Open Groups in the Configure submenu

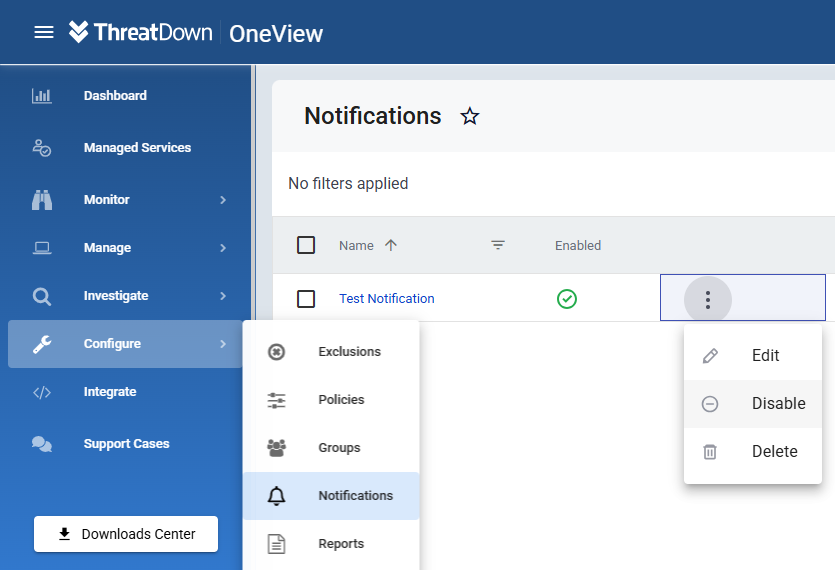coord(331,448)
